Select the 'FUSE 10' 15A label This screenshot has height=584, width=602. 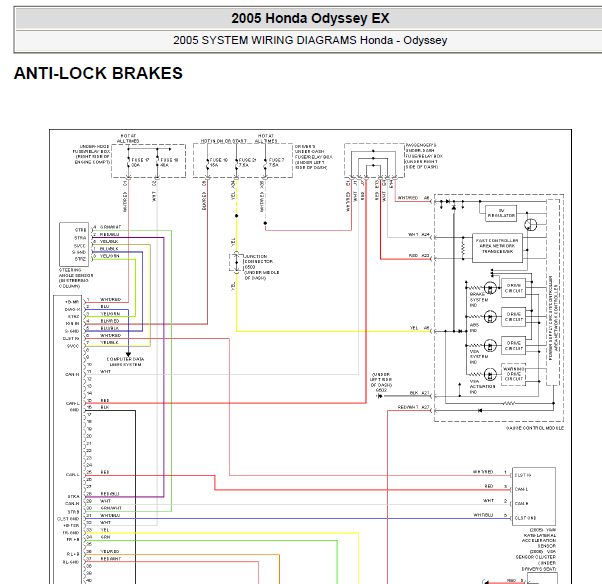[218, 162]
